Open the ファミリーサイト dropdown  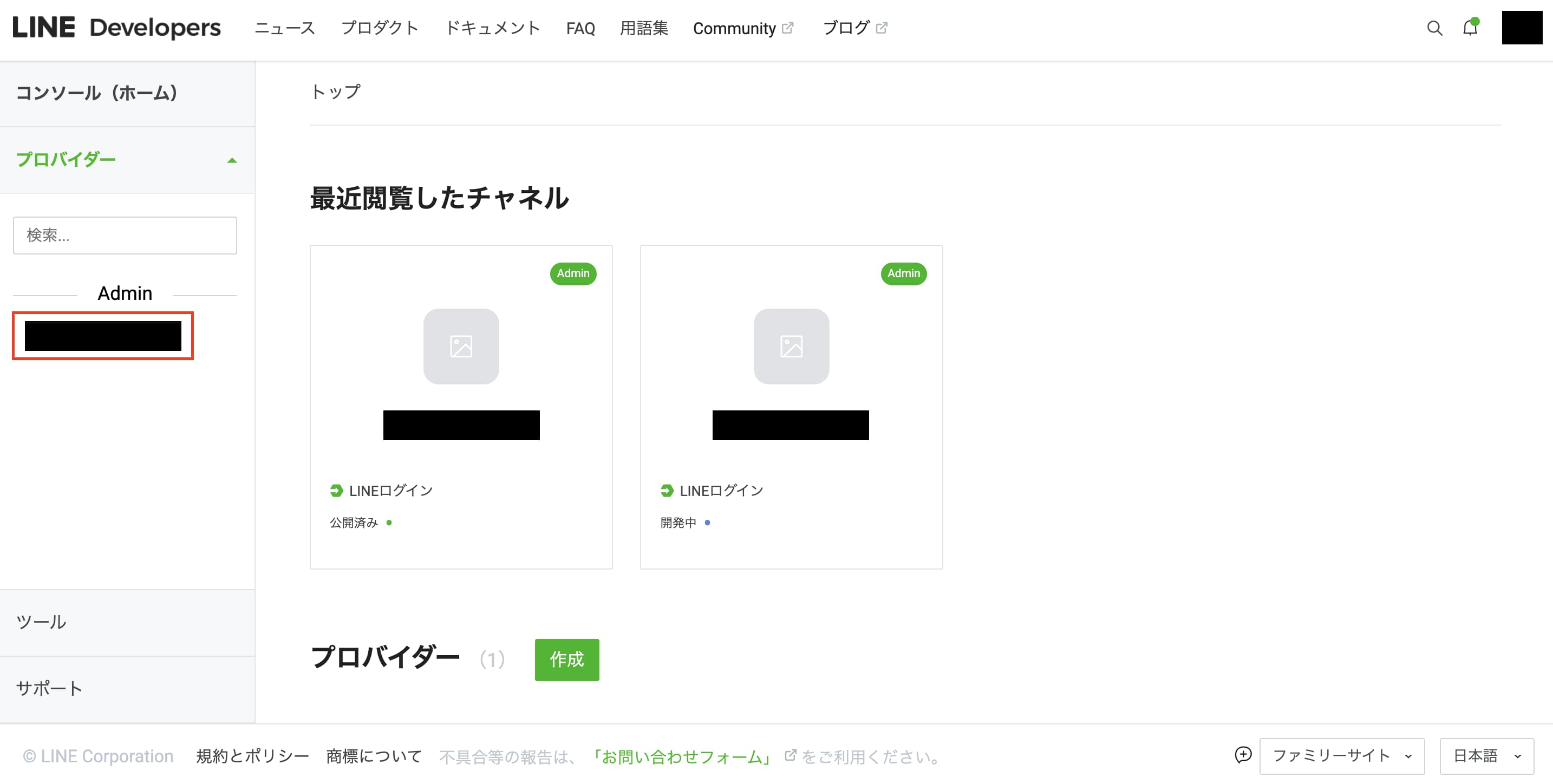1341,756
